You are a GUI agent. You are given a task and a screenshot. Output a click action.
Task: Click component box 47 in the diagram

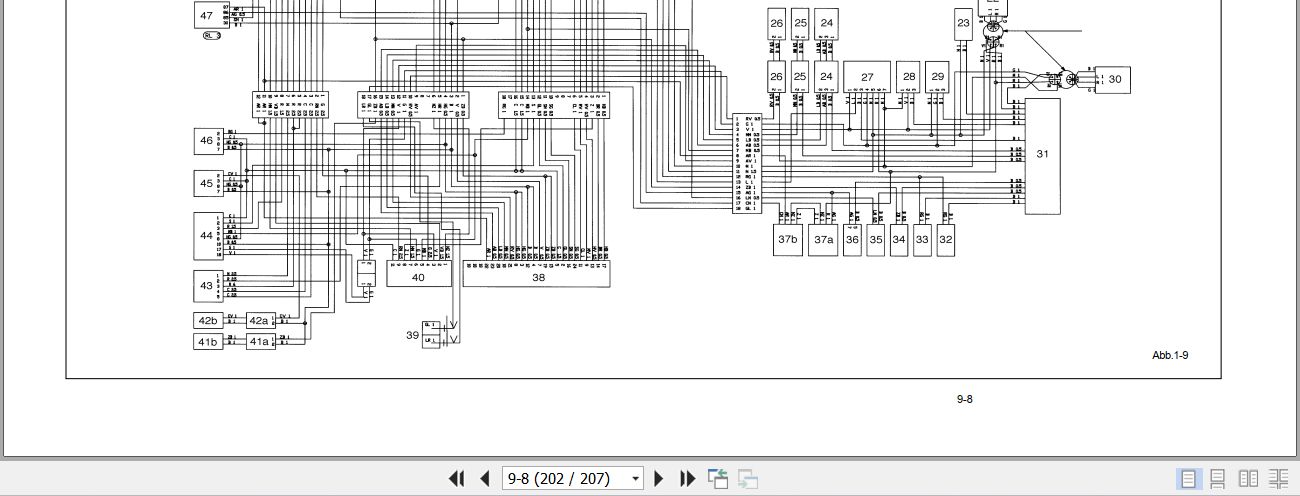(206, 15)
